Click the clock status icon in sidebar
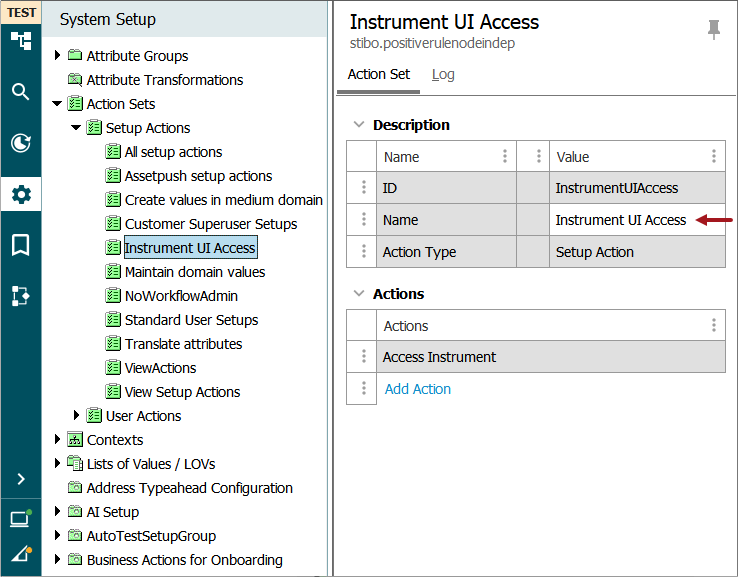 21,143
